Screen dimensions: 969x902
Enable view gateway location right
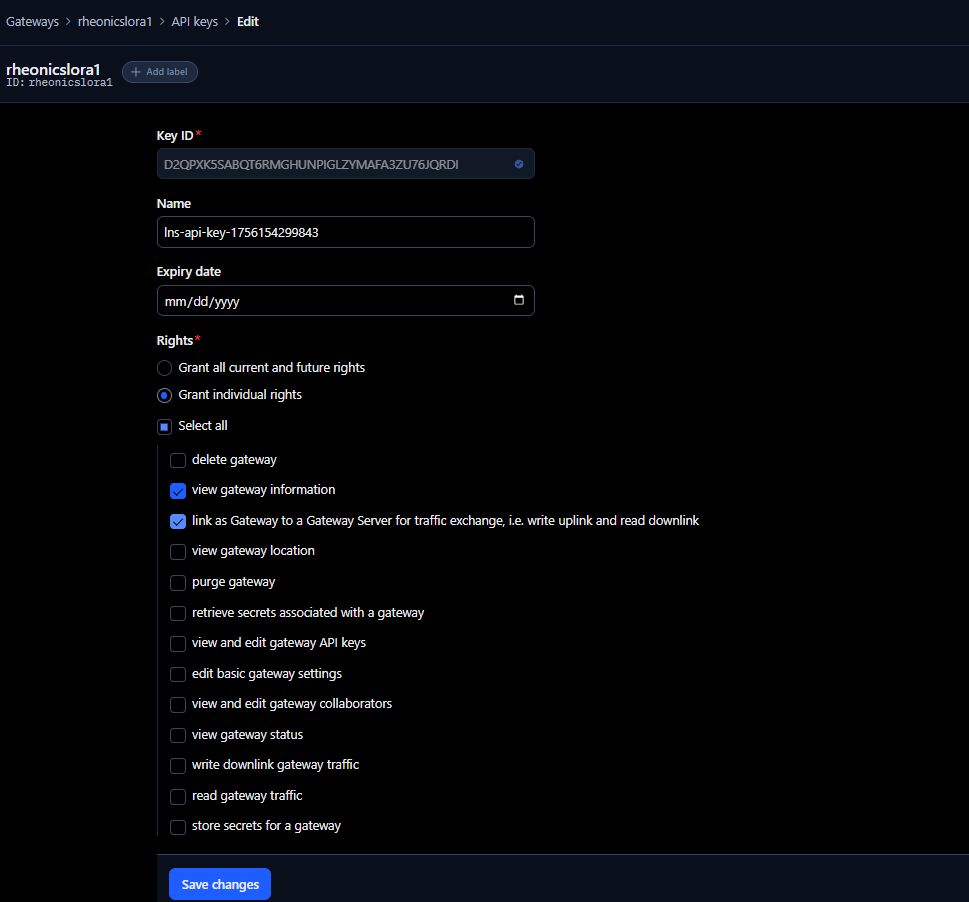(178, 552)
